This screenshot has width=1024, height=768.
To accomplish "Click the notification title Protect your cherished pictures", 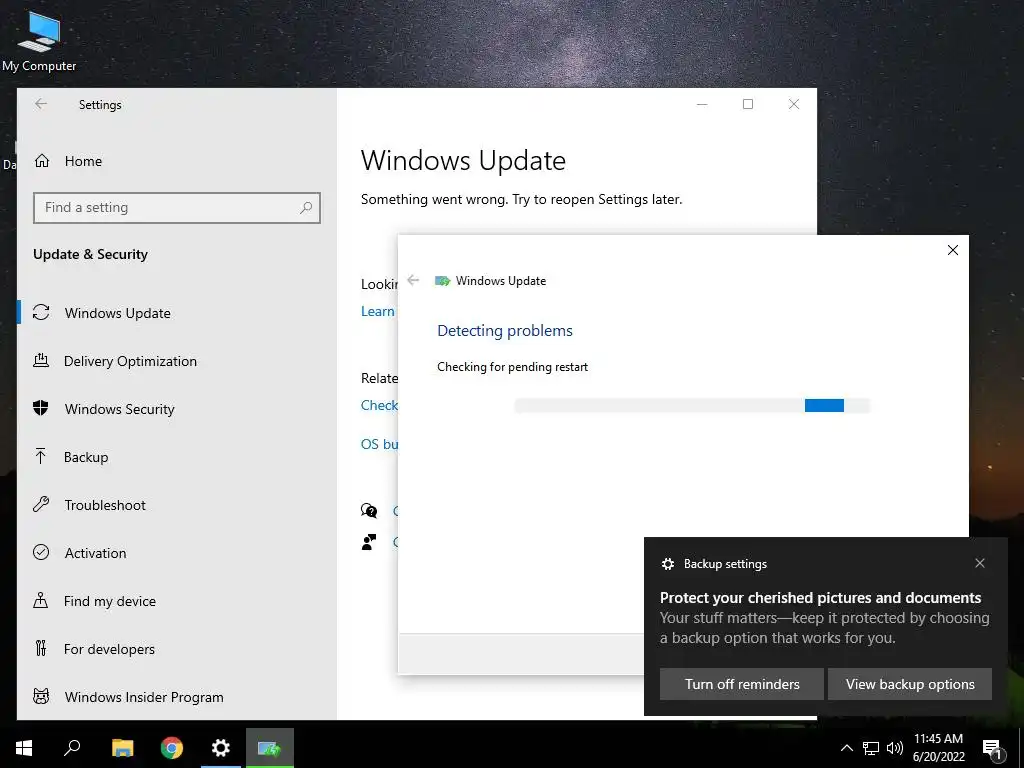I will tap(820, 598).
